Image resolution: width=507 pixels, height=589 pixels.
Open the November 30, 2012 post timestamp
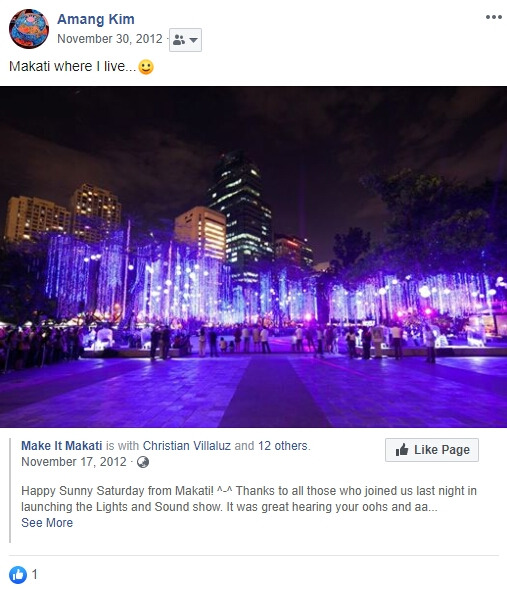110,39
